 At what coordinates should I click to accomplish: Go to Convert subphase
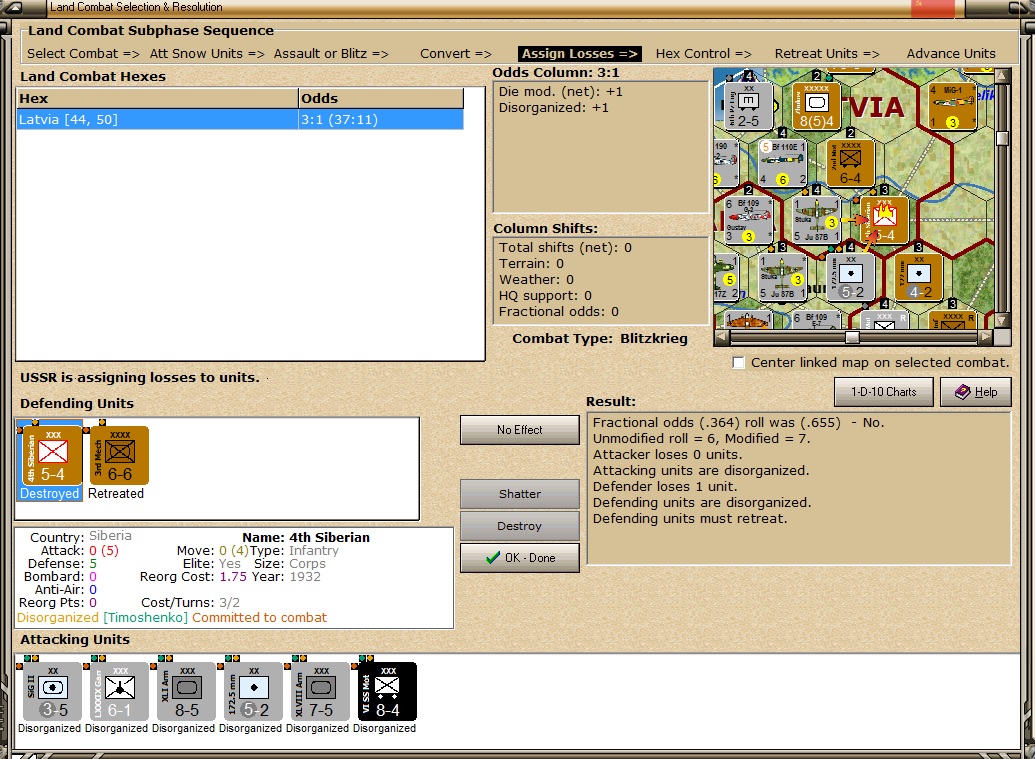(x=455, y=53)
